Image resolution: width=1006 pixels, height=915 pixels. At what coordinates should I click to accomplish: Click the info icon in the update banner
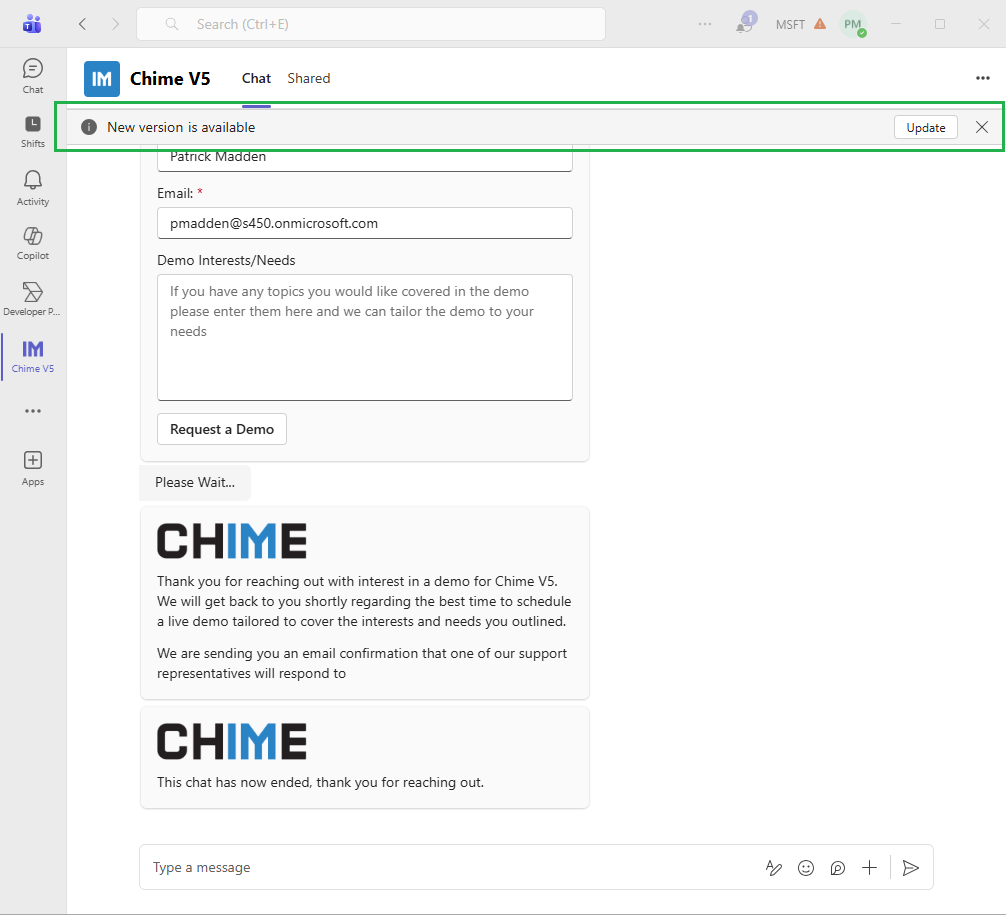(x=89, y=127)
